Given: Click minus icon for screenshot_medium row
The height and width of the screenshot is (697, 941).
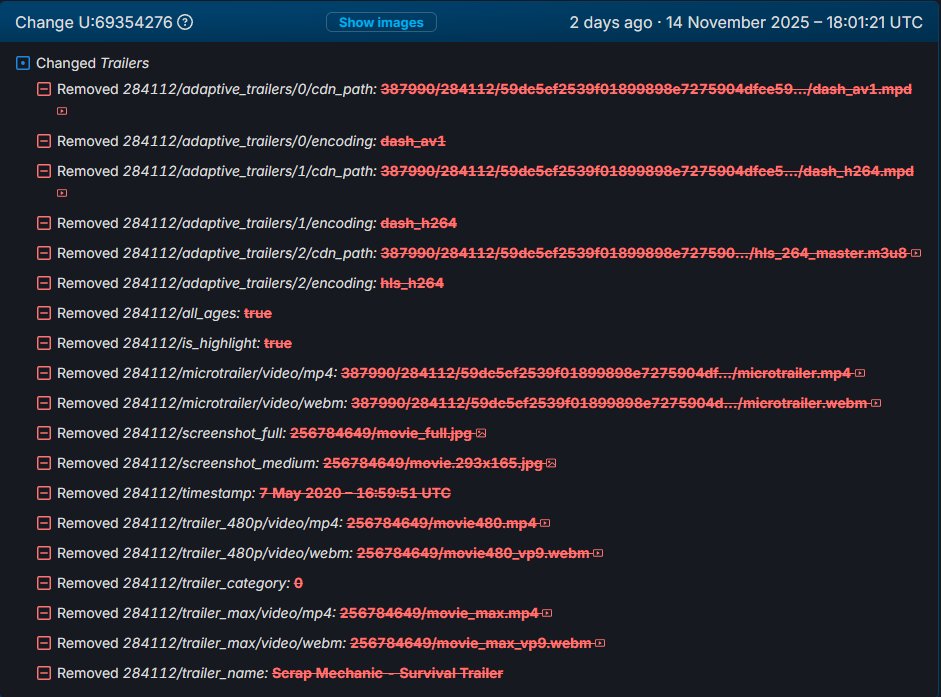Looking at the screenshot, I should pyautogui.click(x=44, y=463).
